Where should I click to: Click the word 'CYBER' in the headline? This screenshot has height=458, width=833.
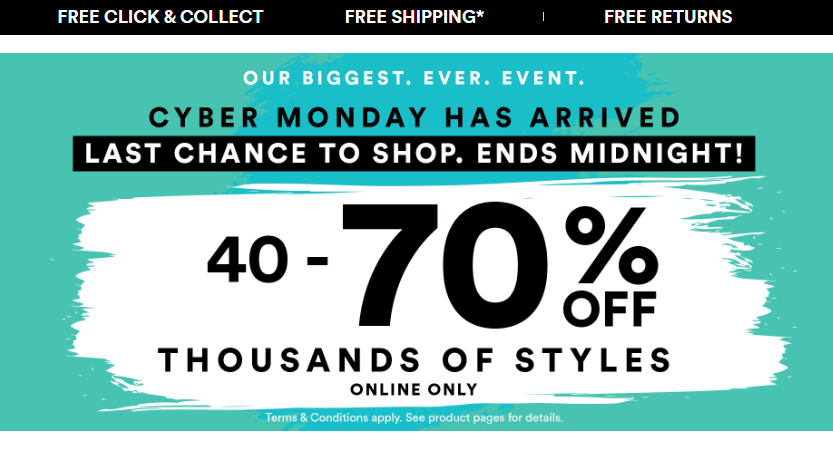204,117
